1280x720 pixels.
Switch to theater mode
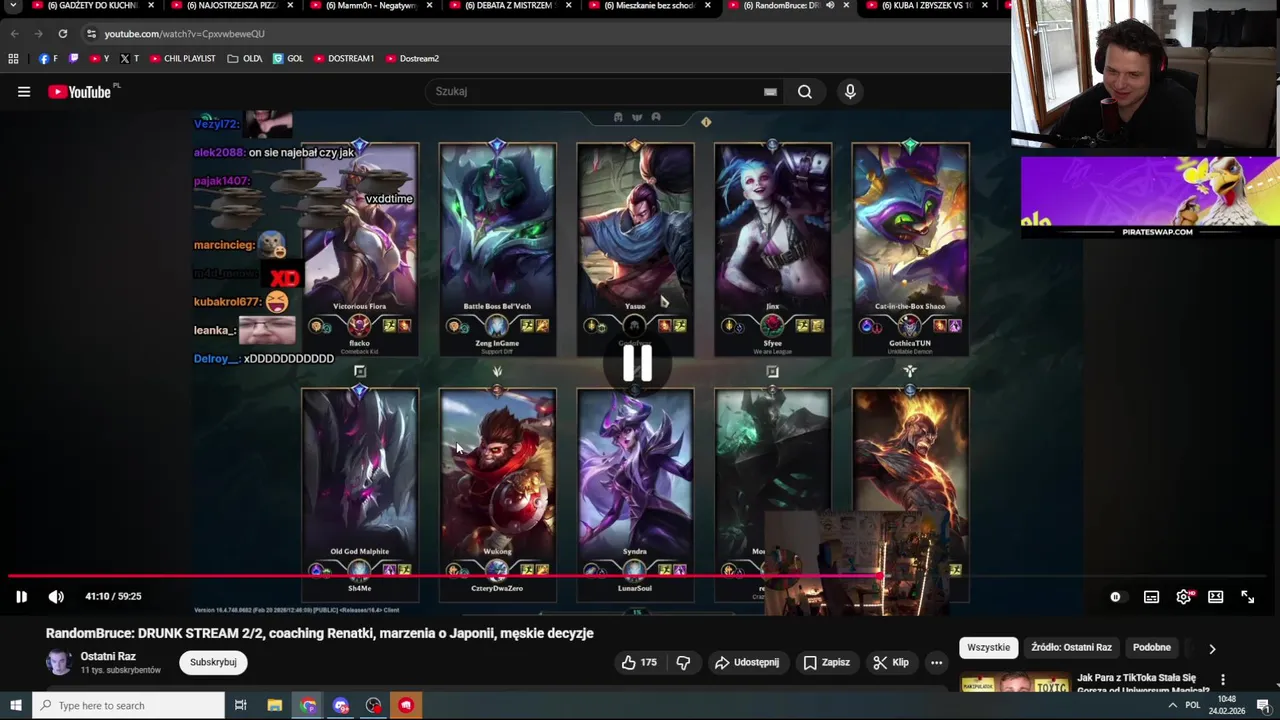tap(1216, 597)
